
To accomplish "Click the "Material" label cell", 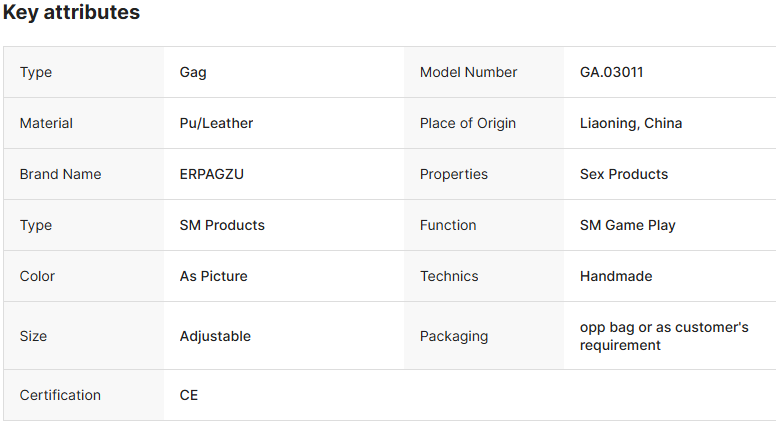I will click(x=46, y=123).
